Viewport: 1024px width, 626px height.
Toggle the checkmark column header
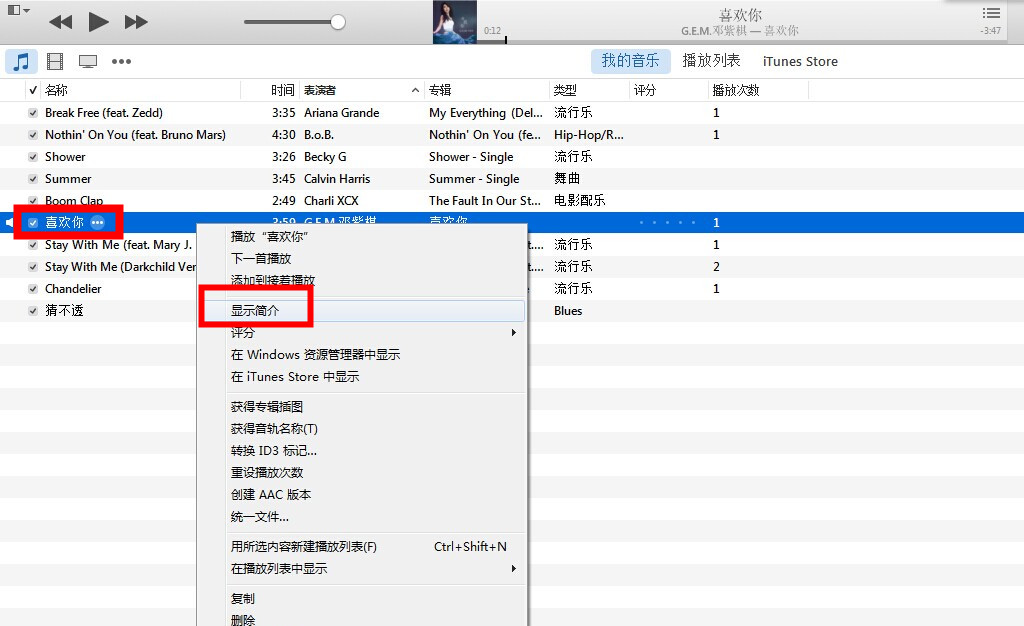click(x=33, y=90)
